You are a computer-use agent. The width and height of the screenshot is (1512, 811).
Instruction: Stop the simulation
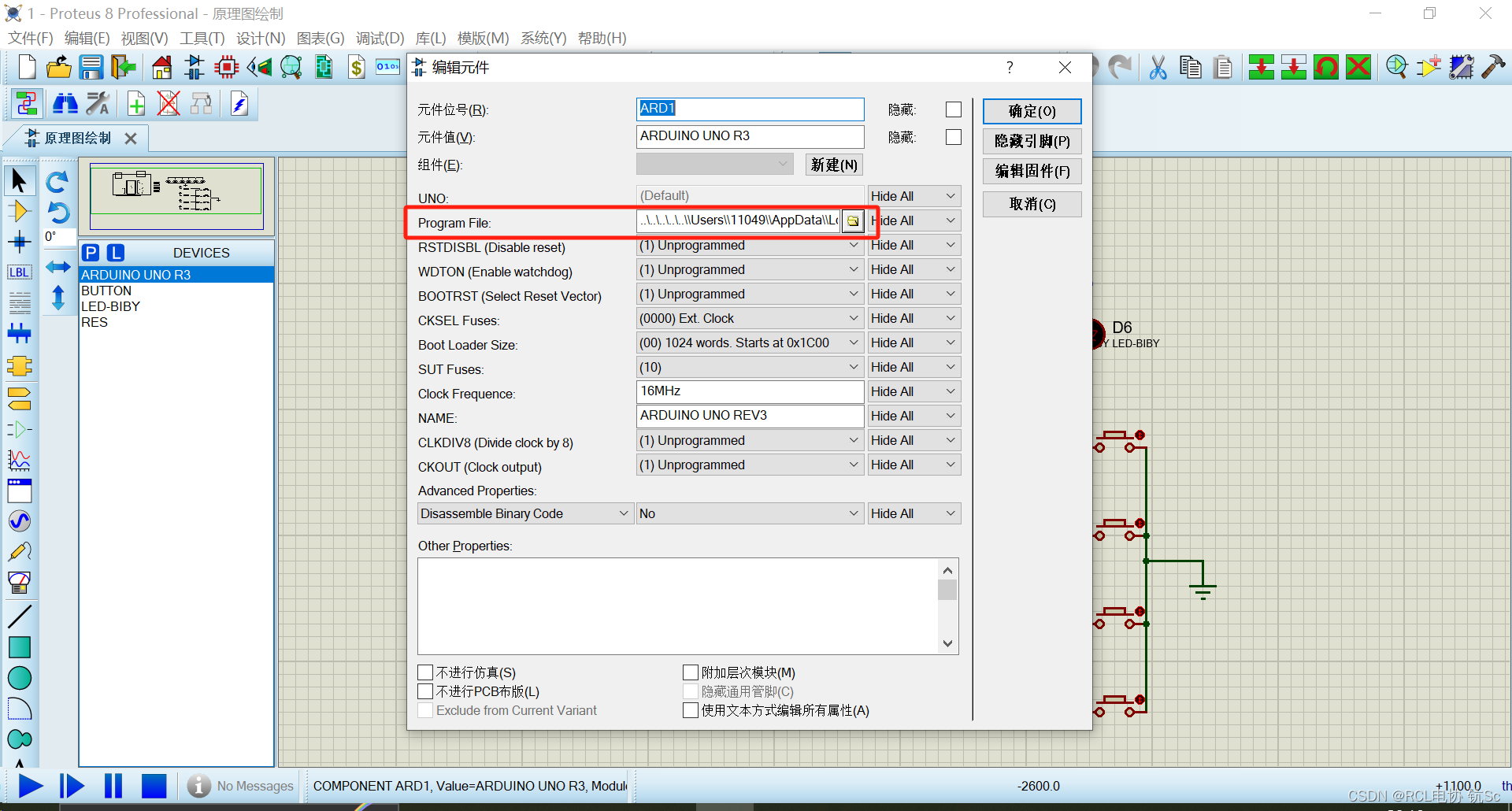(x=154, y=786)
